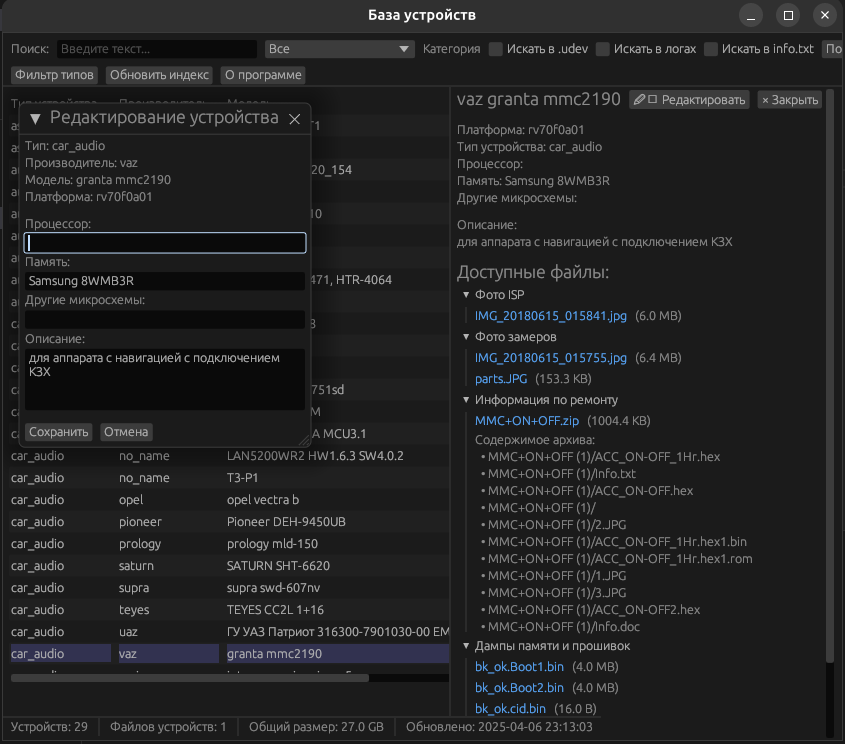Save device changes with Сохранить
The height and width of the screenshot is (744, 845).
coord(58,432)
